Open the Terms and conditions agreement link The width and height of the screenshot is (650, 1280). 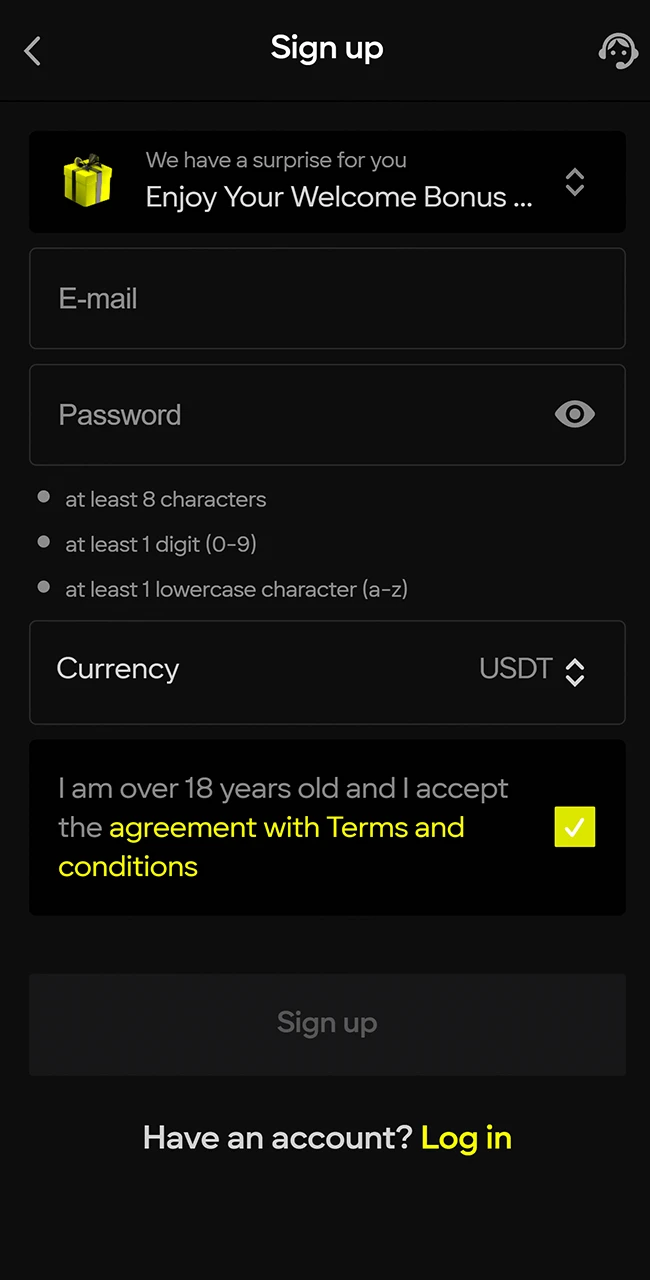(x=286, y=827)
